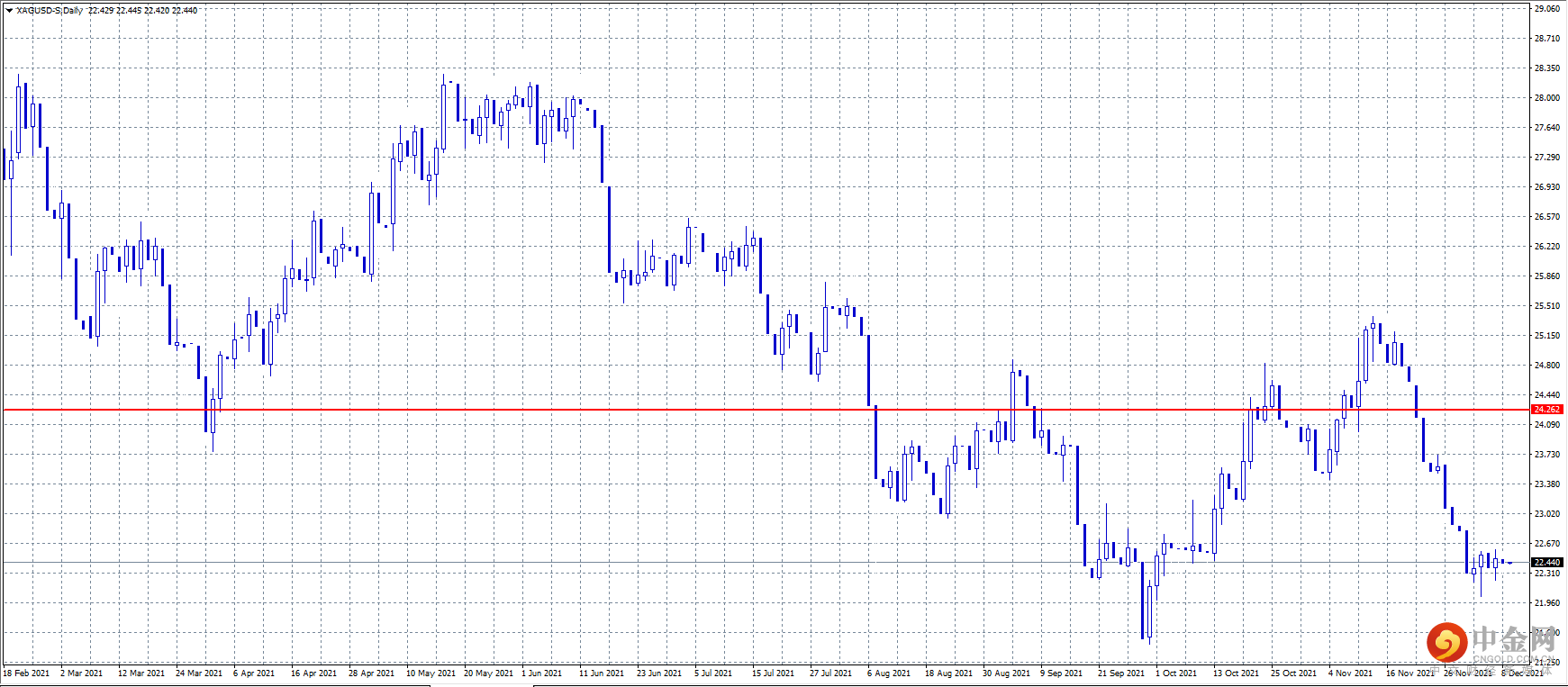Viewport: 1568px width, 687px height.
Task: Click the OHLC values 22.429 22.445 22.420 22.440
Action: (142, 11)
